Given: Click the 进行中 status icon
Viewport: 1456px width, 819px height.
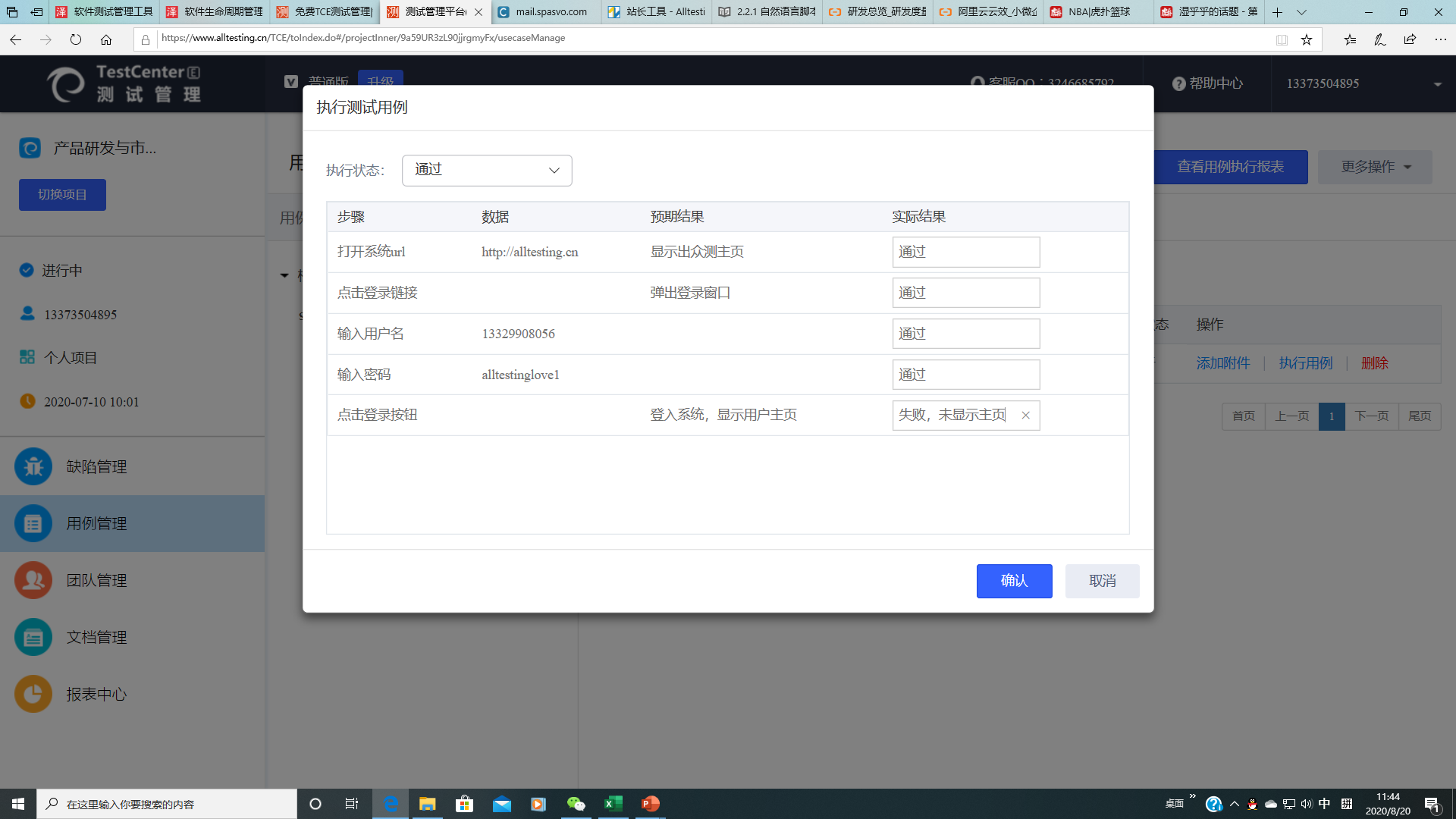Looking at the screenshot, I should pyautogui.click(x=26, y=269).
